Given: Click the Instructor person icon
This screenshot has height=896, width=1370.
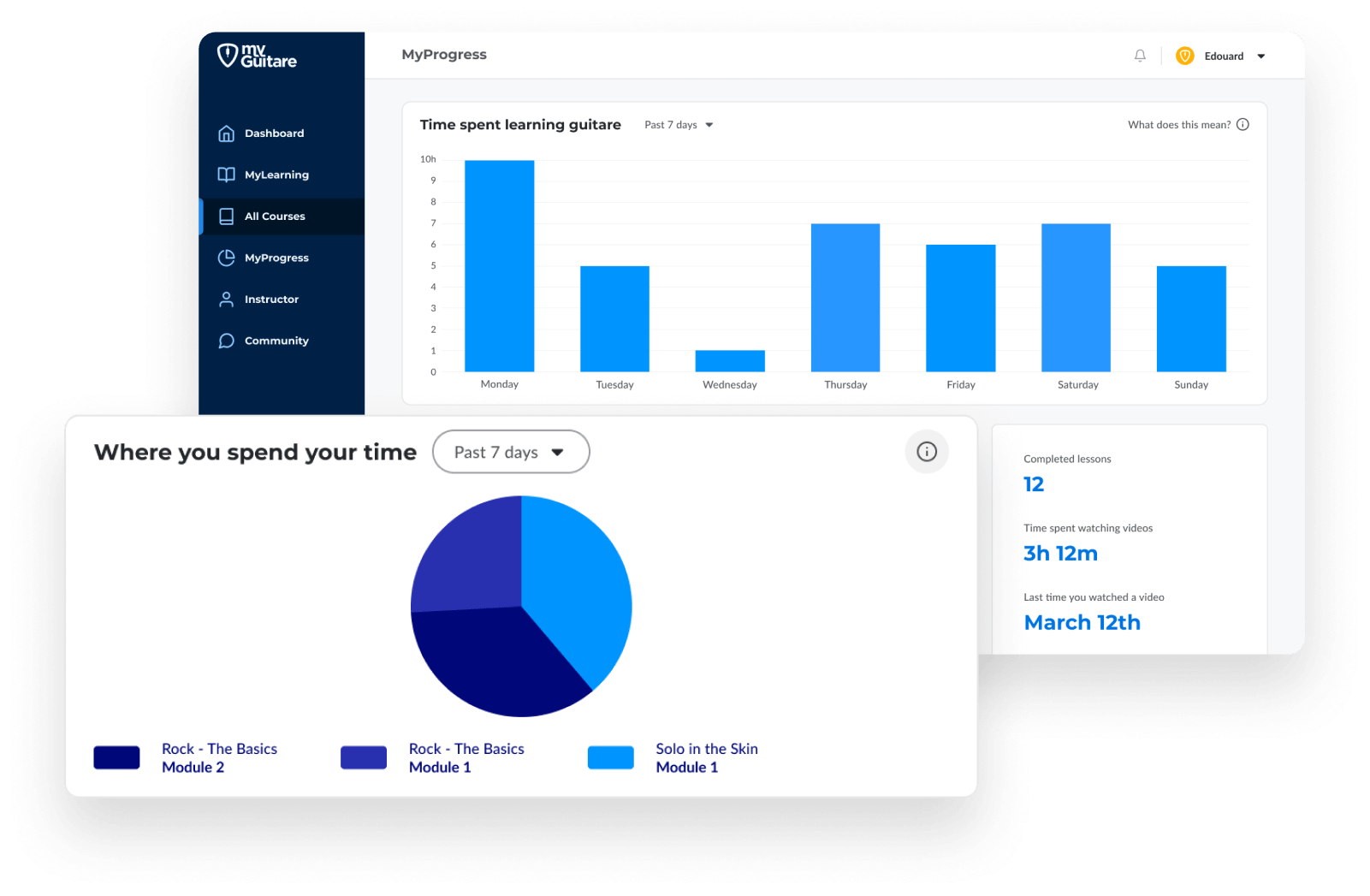Looking at the screenshot, I should [226, 300].
